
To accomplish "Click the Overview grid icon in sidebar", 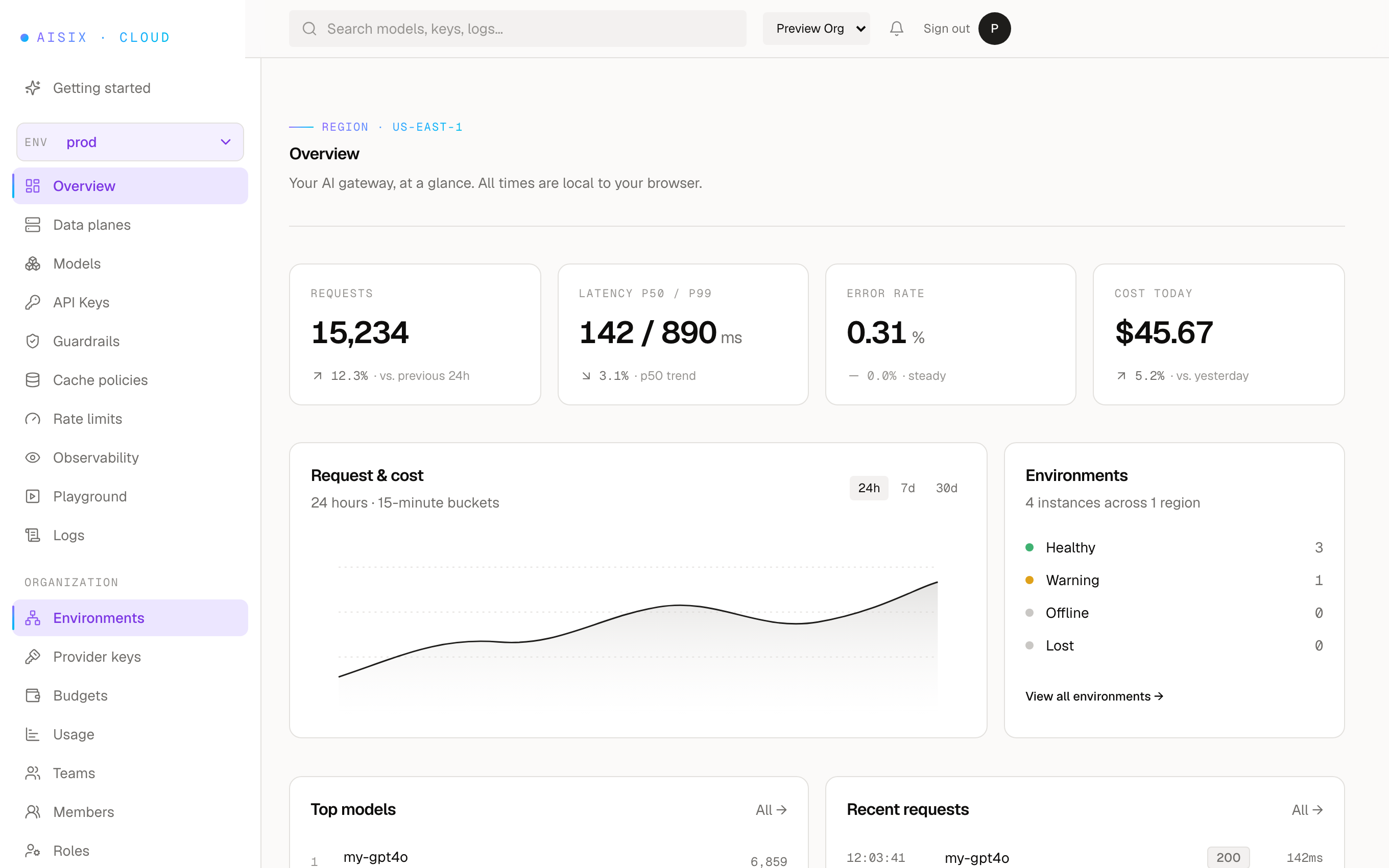I will tap(33, 186).
